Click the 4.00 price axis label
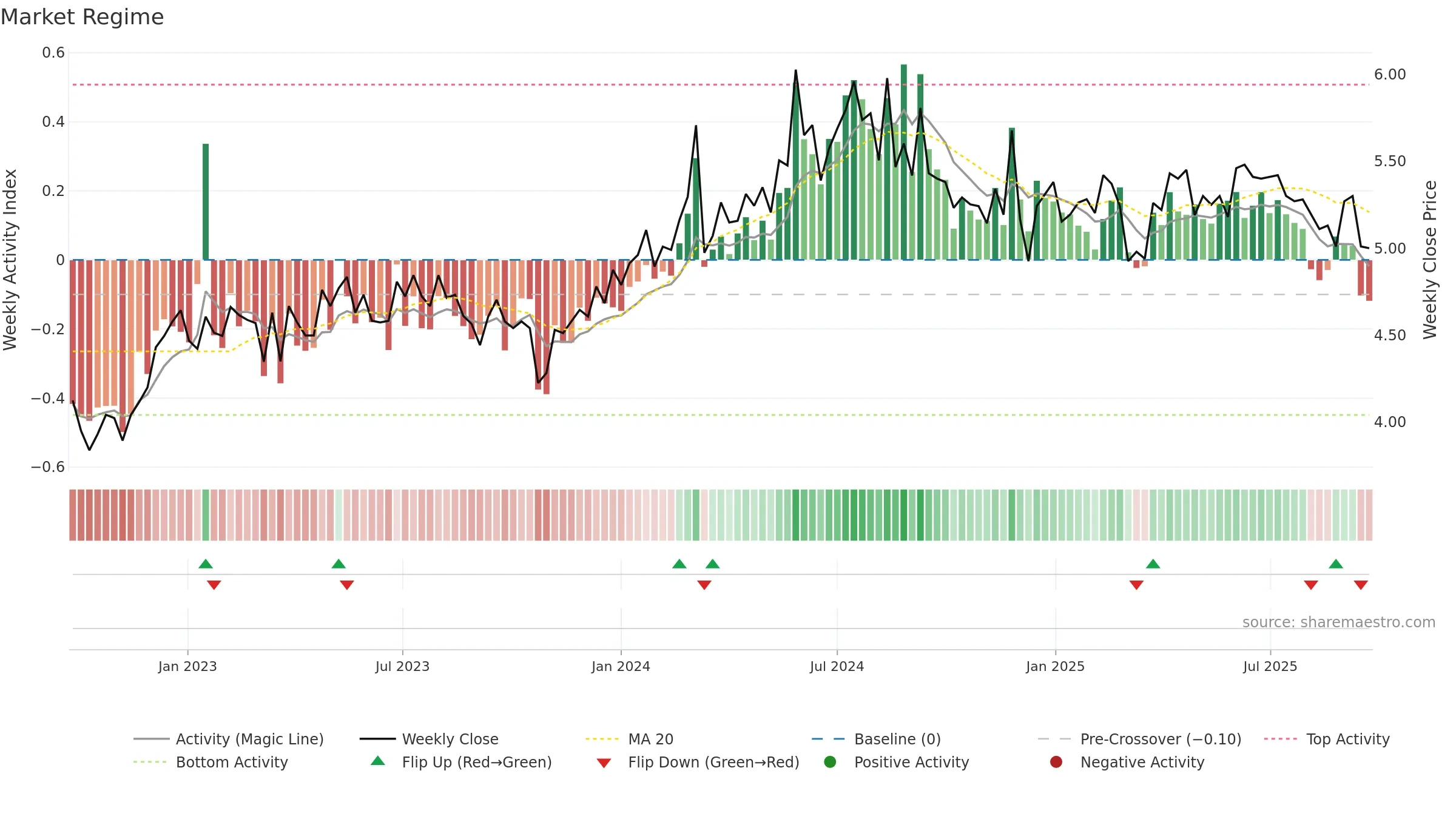Screen dimensions: 1456x819 1390,422
